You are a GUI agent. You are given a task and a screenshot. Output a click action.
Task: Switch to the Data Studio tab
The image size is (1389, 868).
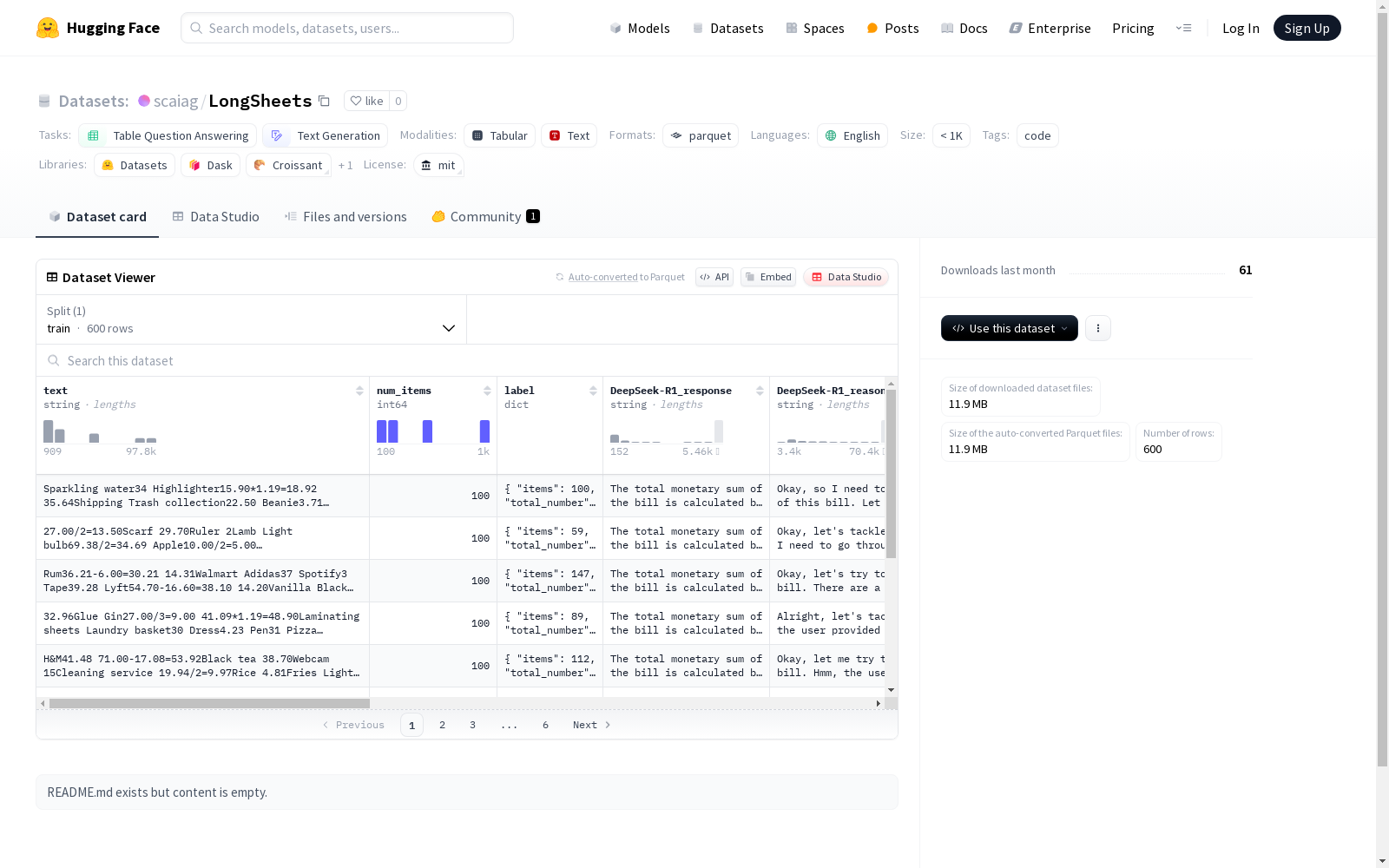(x=216, y=217)
